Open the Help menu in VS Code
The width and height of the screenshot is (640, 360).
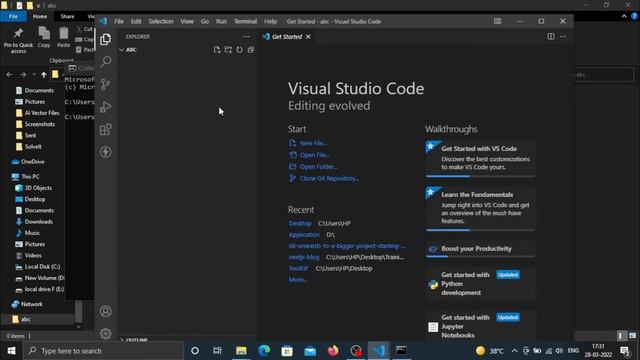tap(270, 21)
